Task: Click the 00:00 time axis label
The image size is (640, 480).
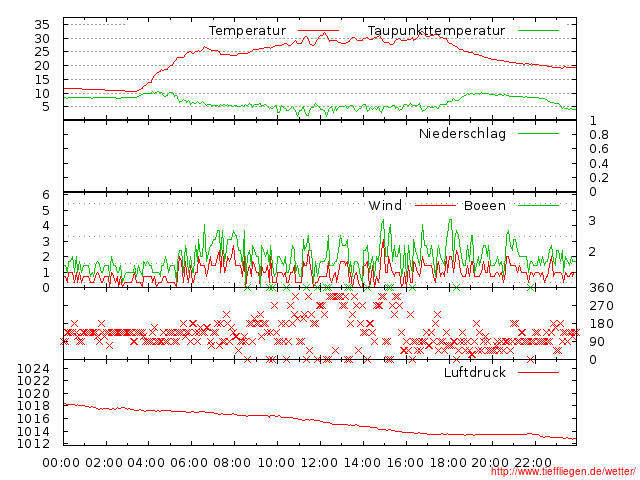Action: tap(61, 463)
